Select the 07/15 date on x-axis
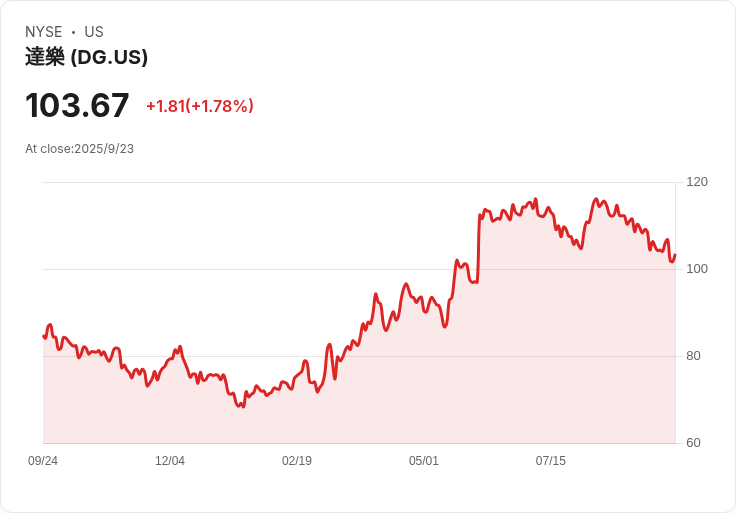The image size is (736, 513). [551, 461]
